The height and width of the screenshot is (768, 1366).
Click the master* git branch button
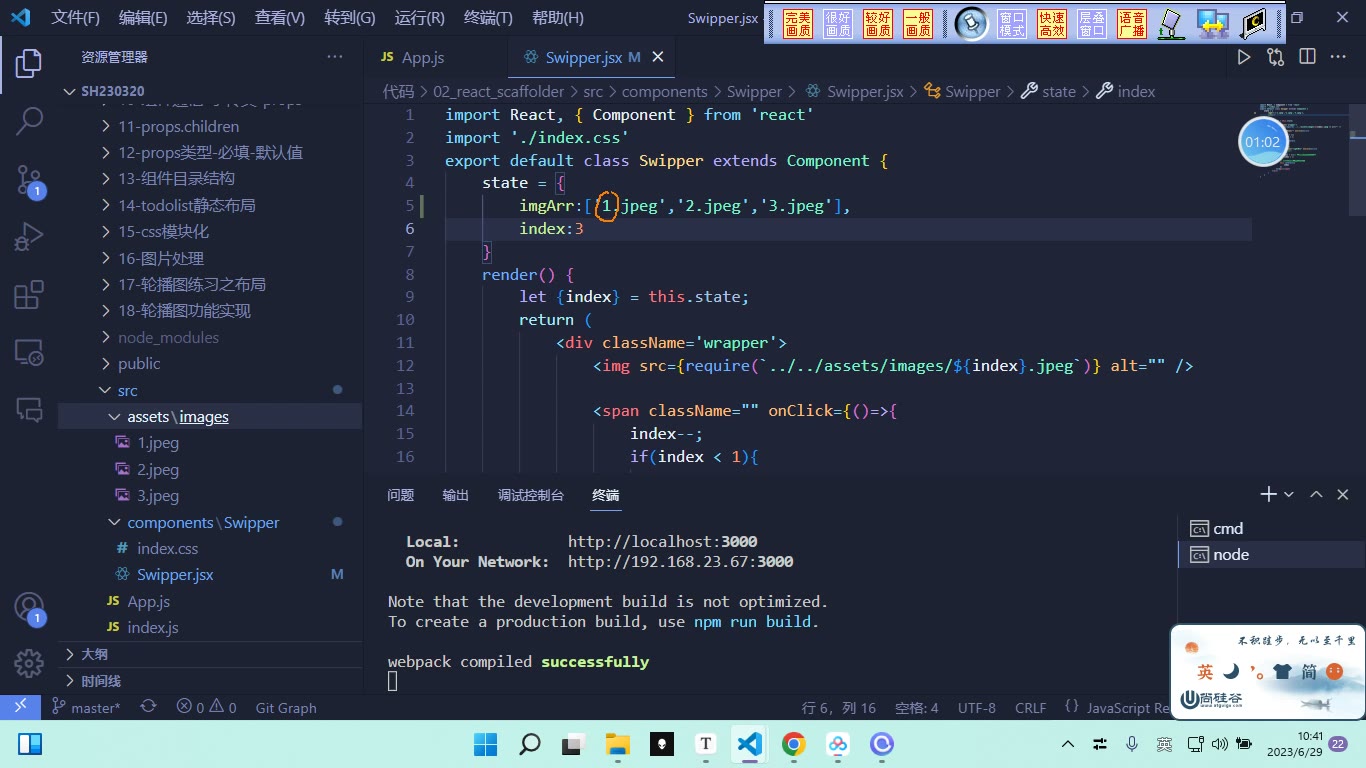[x=86, y=707]
